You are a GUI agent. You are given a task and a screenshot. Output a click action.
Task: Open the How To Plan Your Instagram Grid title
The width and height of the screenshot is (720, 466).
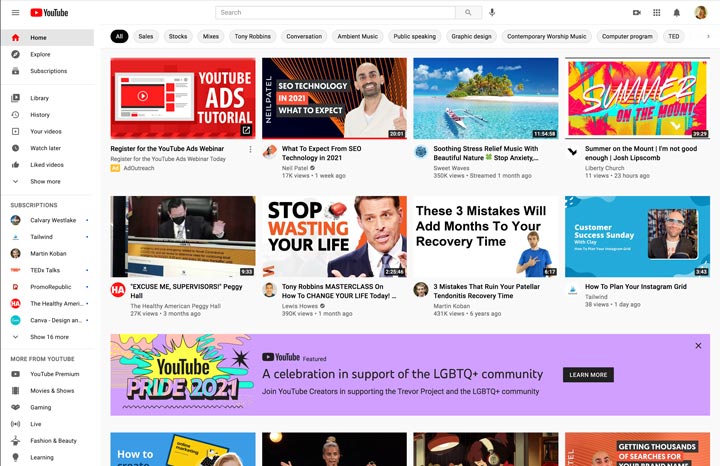636,286
